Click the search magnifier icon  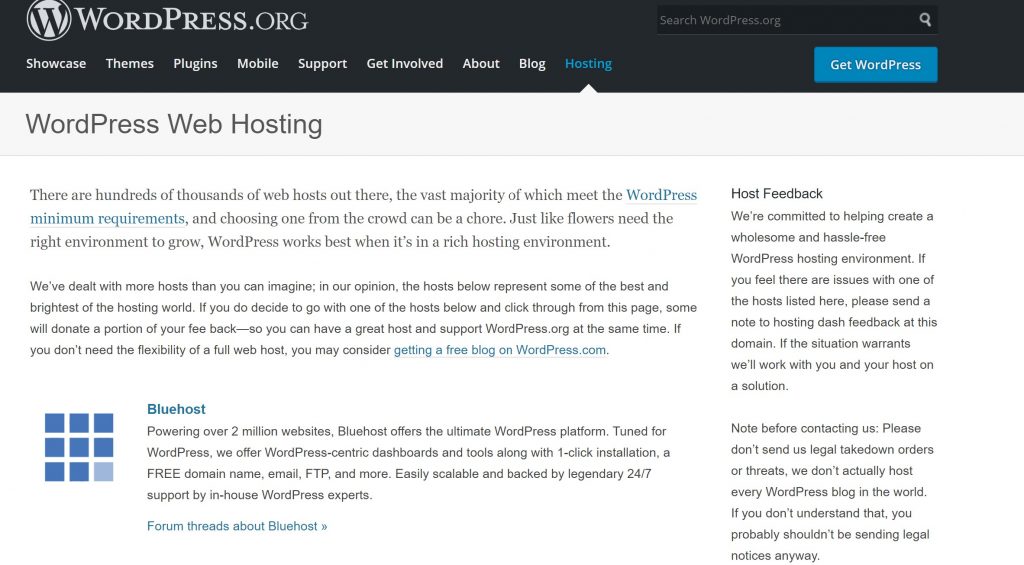coord(925,20)
